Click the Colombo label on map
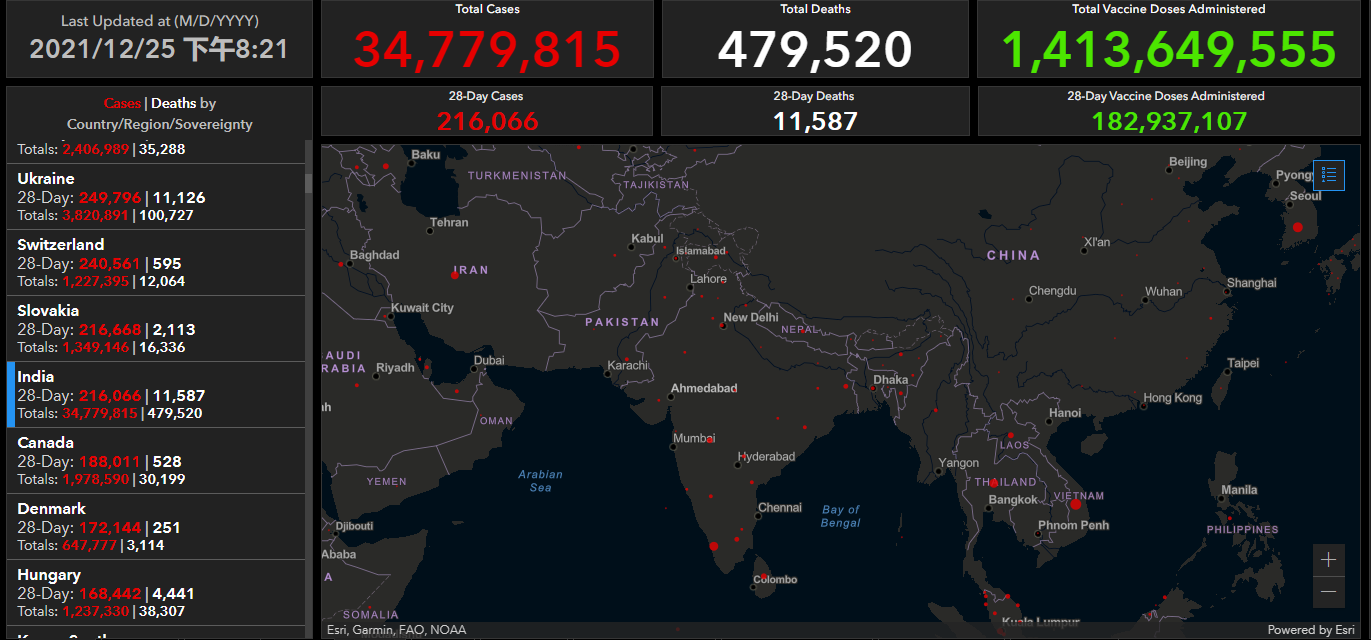 click(x=775, y=579)
